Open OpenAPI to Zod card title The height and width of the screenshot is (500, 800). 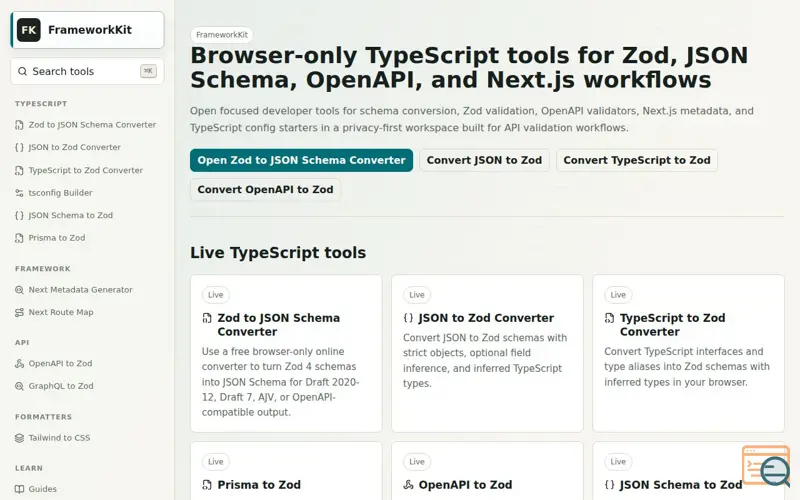(465, 485)
